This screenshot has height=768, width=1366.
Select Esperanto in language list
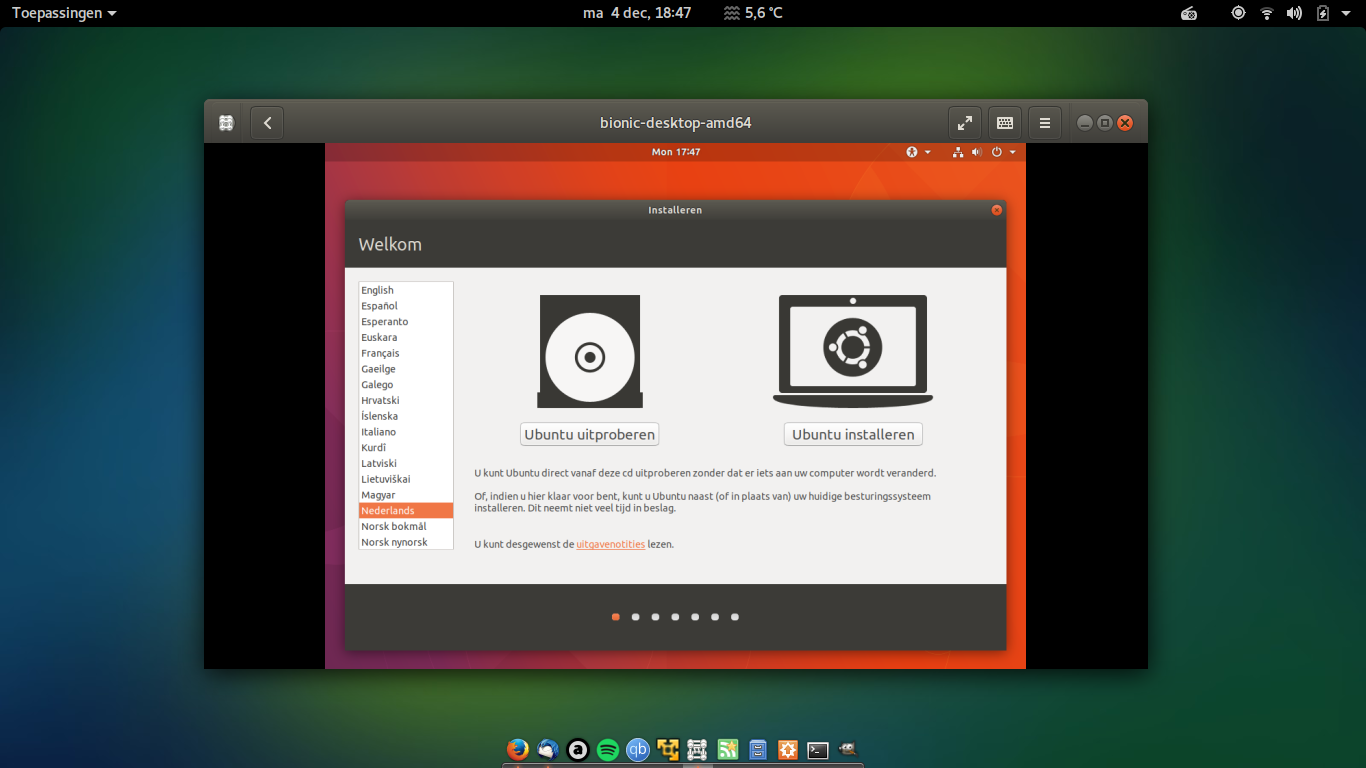click(406, 322)
